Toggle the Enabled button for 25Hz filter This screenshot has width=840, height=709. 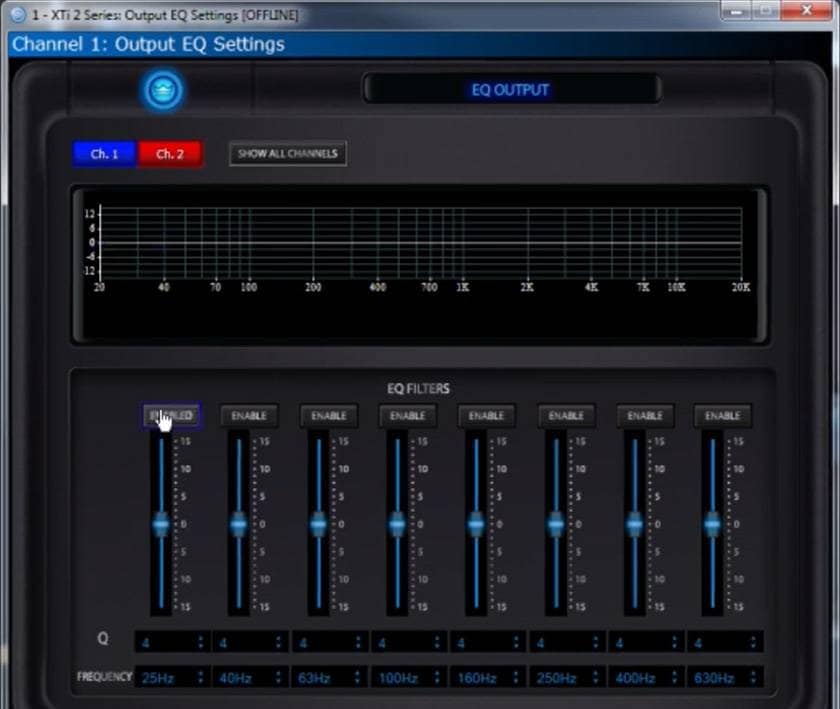click(171, 416)
